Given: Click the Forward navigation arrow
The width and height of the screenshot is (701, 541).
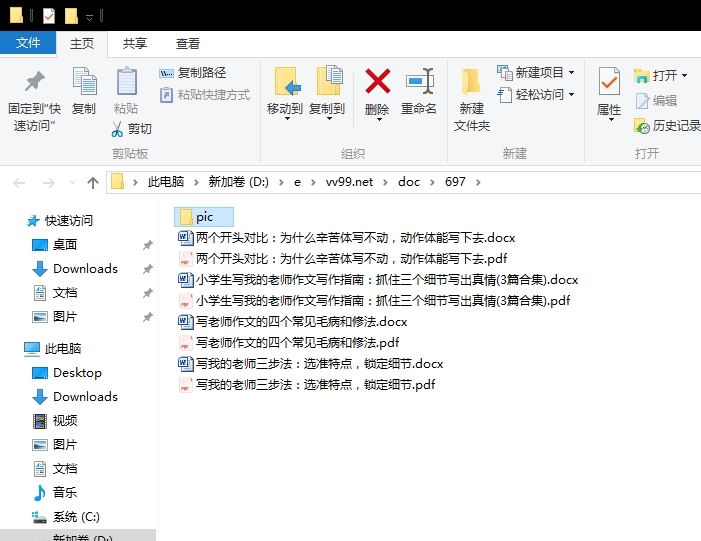Looking at the screenshot, I should point(48,182).
